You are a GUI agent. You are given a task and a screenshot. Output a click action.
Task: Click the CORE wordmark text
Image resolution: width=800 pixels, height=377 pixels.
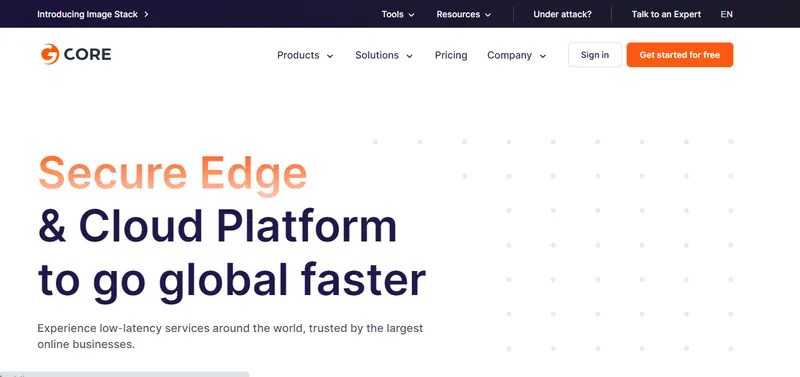(87, 55)
